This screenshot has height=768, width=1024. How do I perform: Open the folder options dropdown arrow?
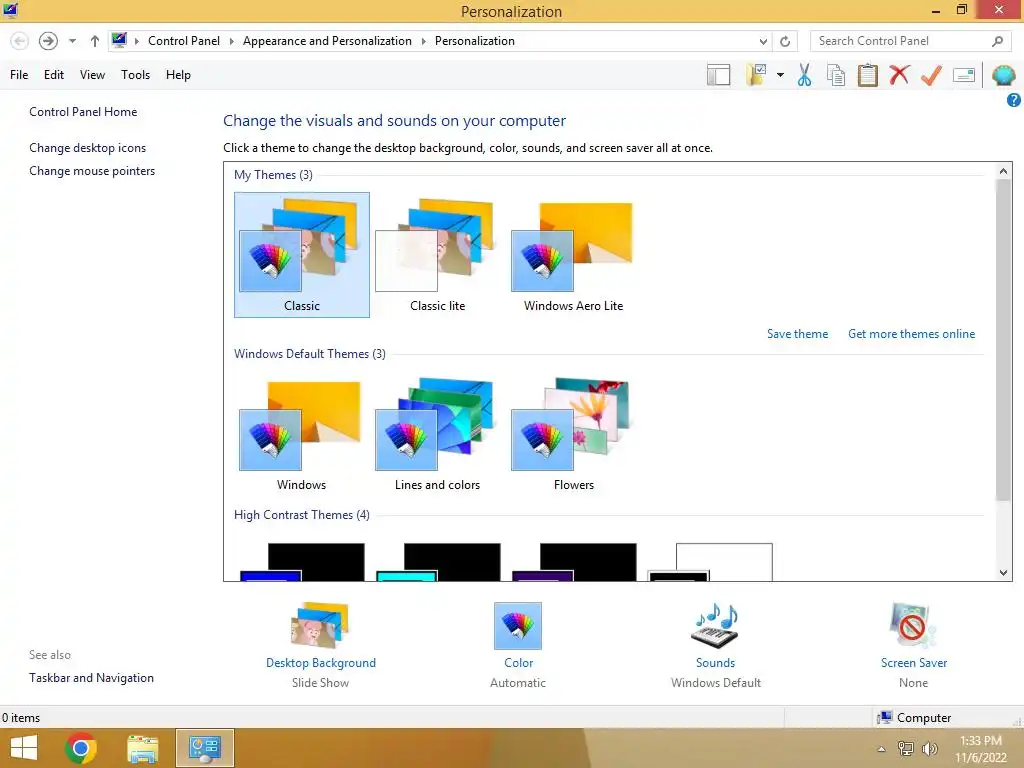tap(780, 75)
